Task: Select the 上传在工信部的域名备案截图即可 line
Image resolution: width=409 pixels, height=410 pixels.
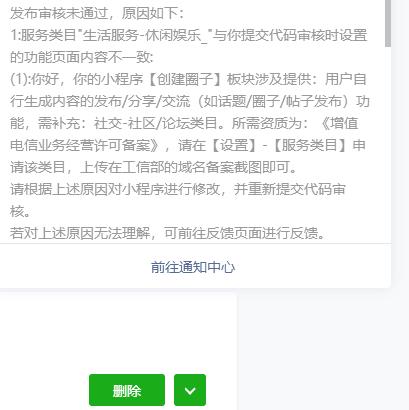Action: pos(188,167)
